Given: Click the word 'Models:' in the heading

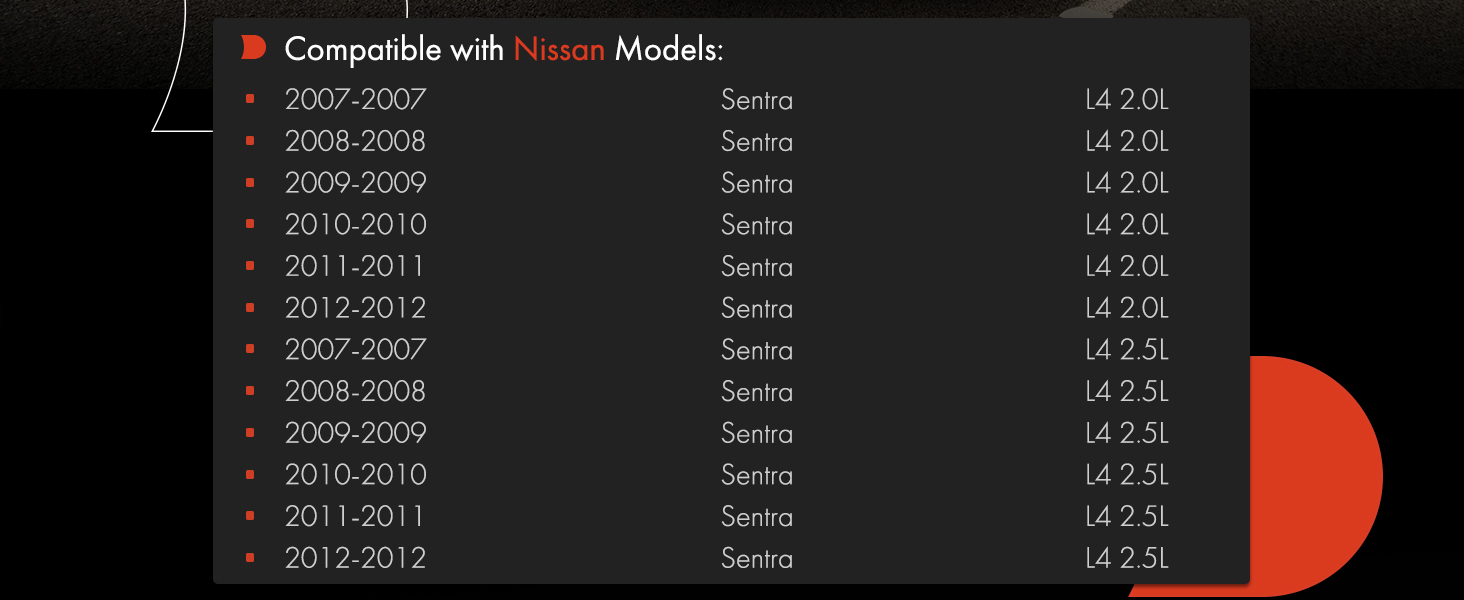Looking at the screenshot, I should click(x=669, y=49).
